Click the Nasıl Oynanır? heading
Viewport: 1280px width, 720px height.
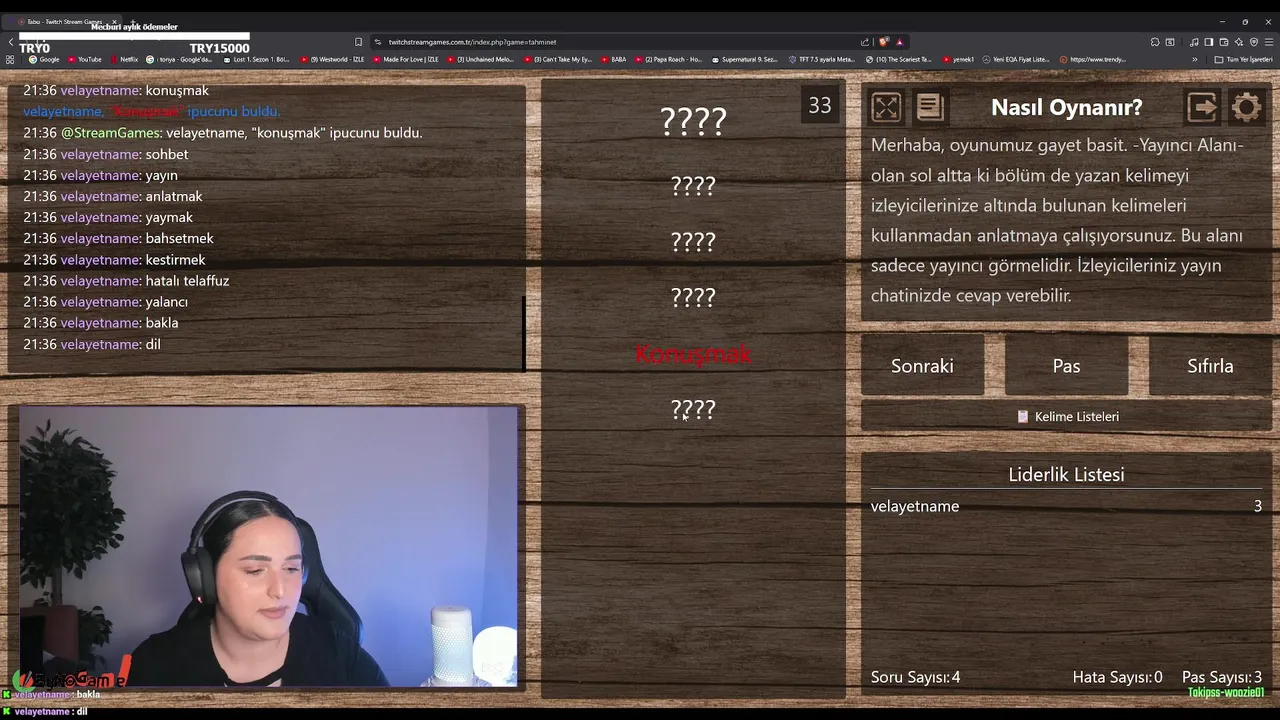pos(1066,107)
